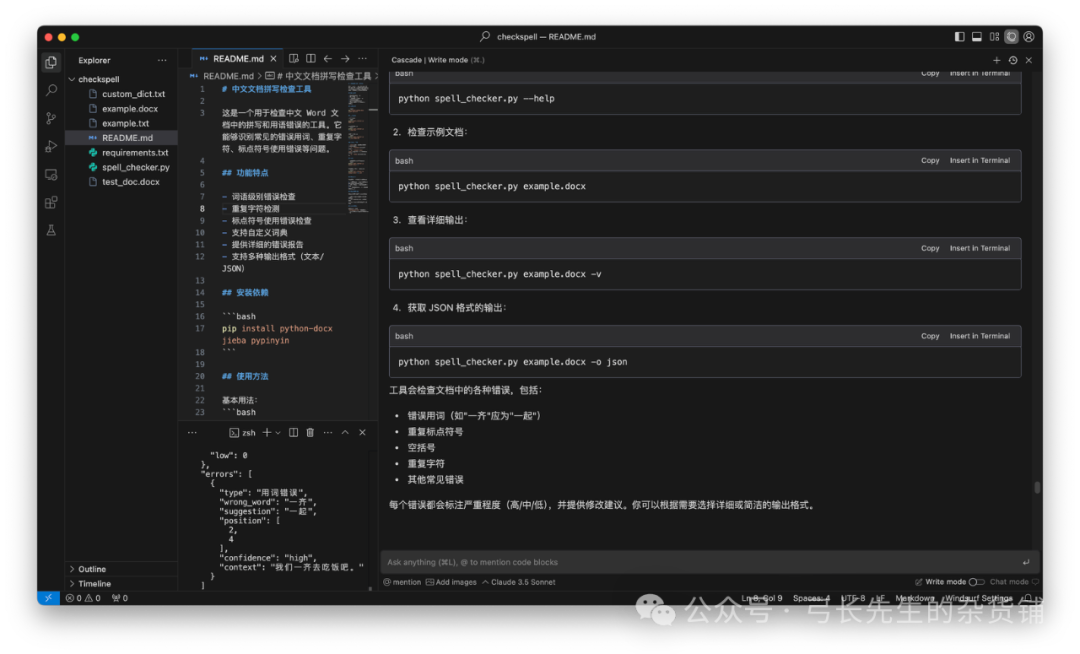Open the Accounts profile icon
1080x654 pixels.
point(1028,37)
